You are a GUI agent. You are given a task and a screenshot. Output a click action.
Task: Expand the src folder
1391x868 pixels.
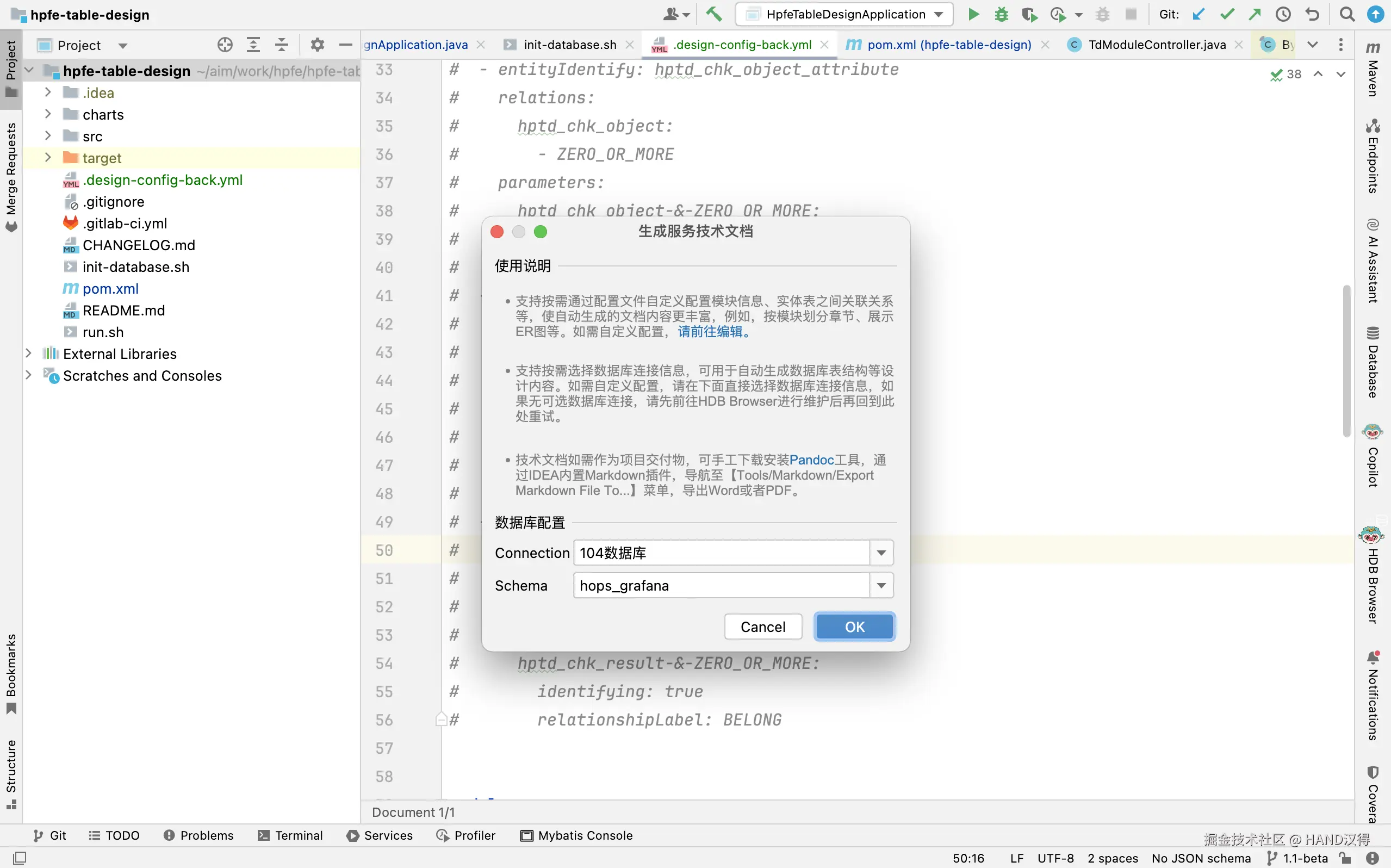[x=48, y=136]
